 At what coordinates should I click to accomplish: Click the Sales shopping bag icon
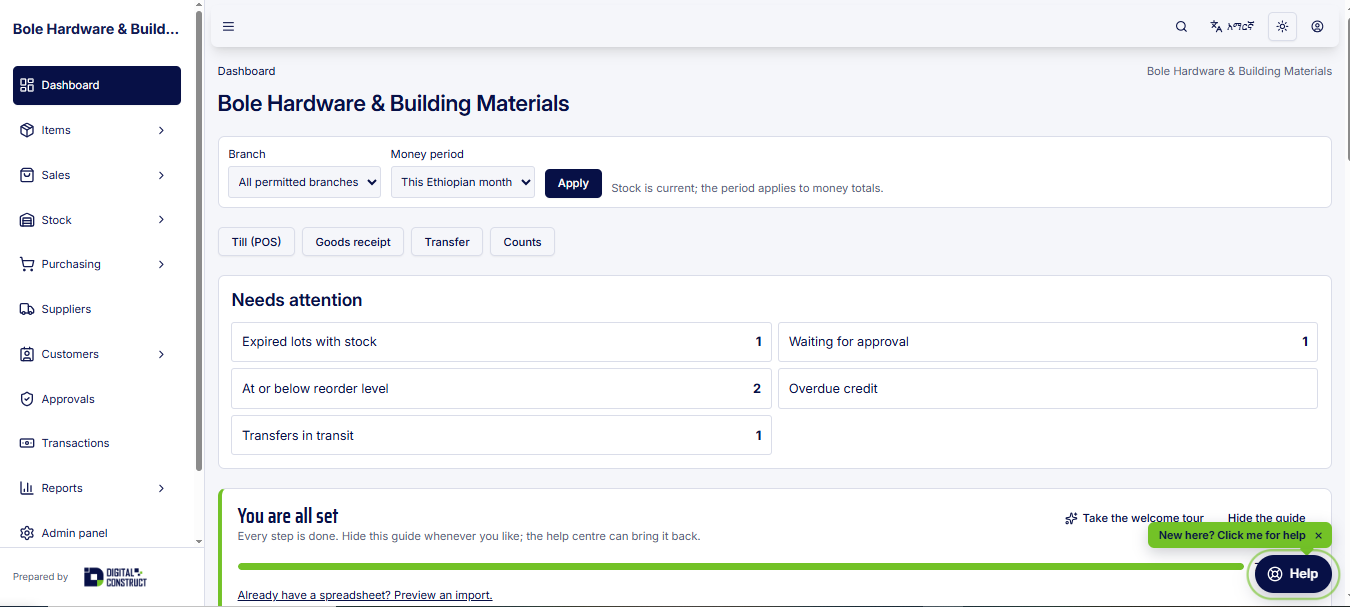coord(27,175)
